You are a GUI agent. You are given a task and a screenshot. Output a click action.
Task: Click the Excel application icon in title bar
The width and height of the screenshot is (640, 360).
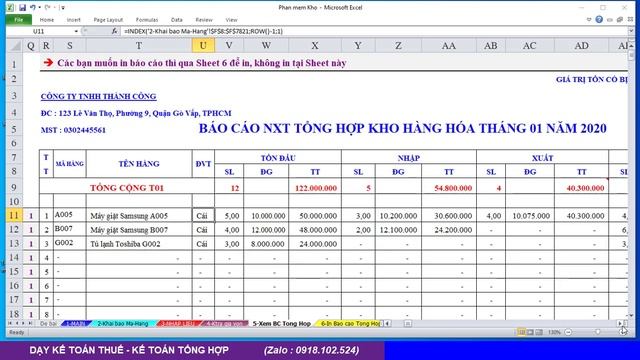point(10,7)
